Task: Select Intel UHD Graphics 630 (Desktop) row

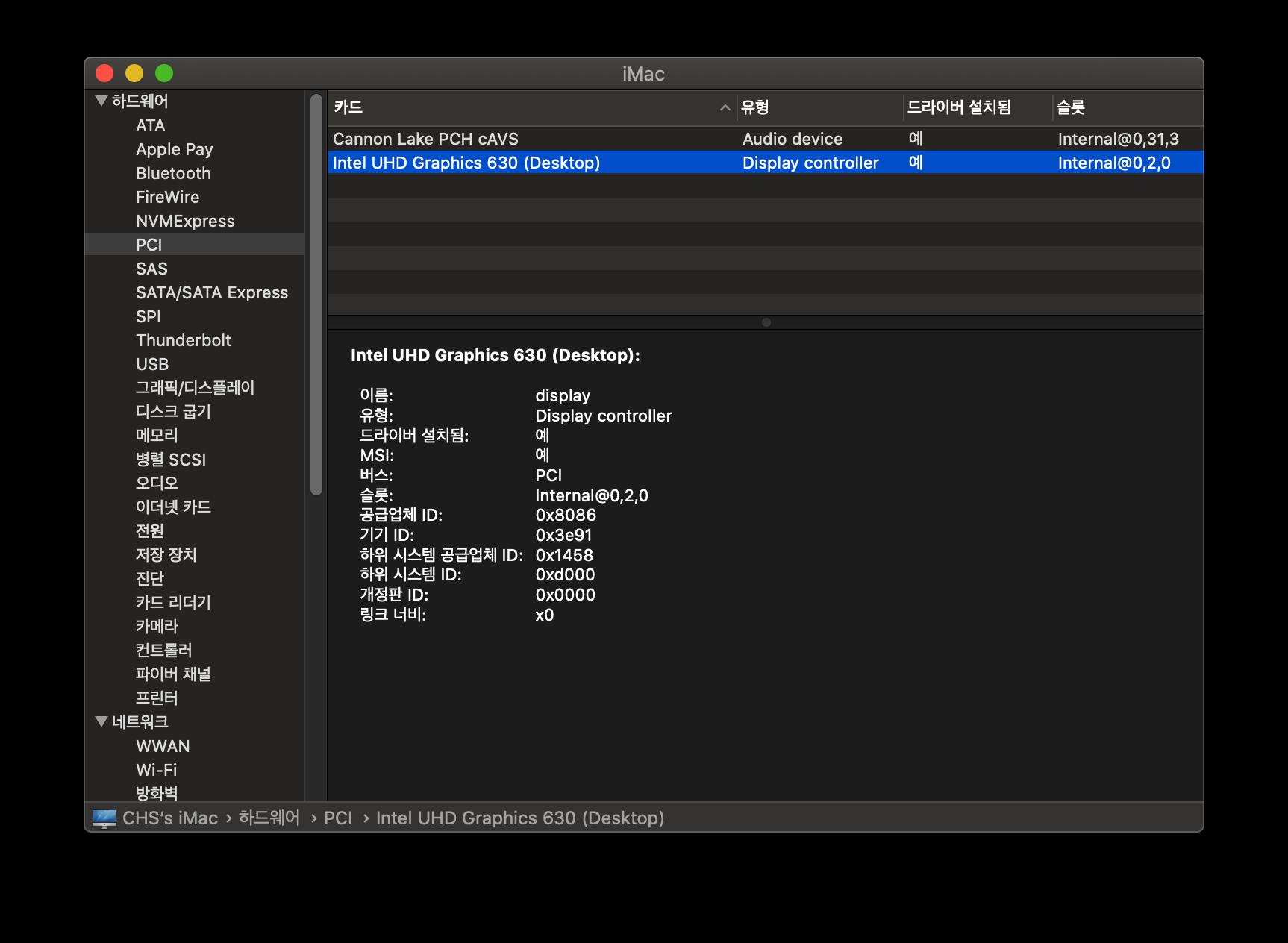Action: click(x=766, y=163)
